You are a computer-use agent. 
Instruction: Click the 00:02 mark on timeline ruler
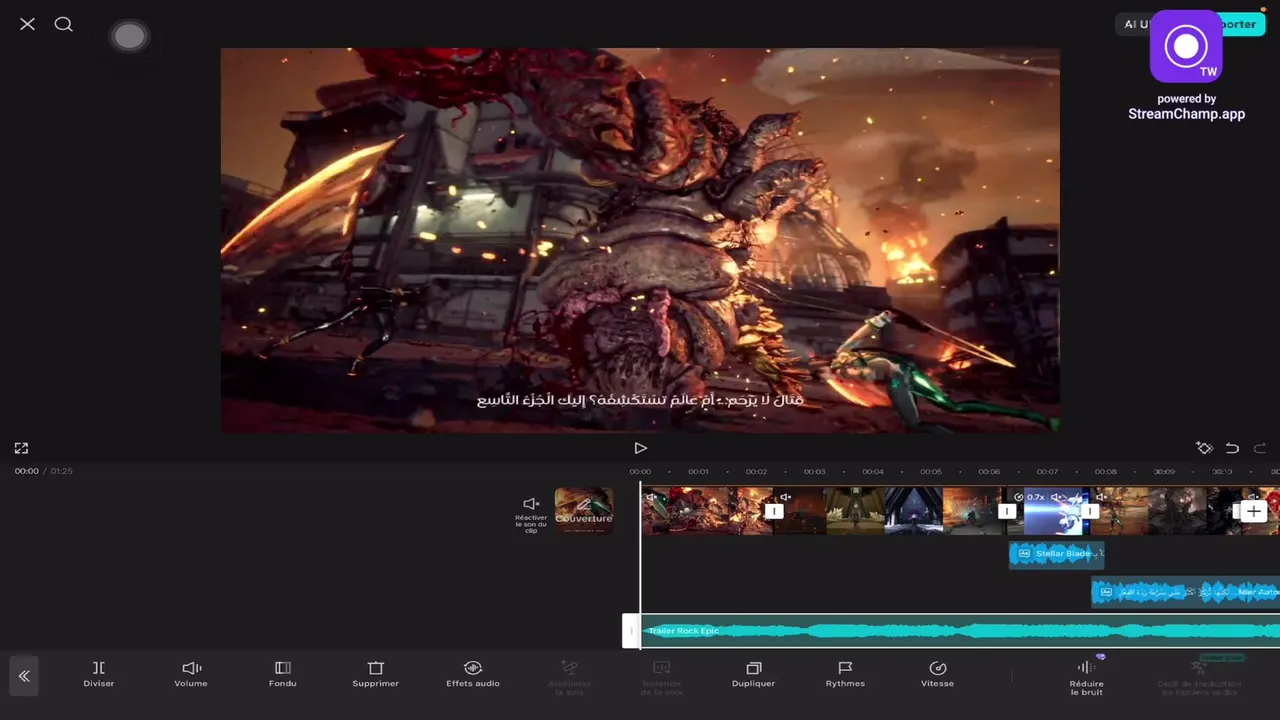point(756,472)
